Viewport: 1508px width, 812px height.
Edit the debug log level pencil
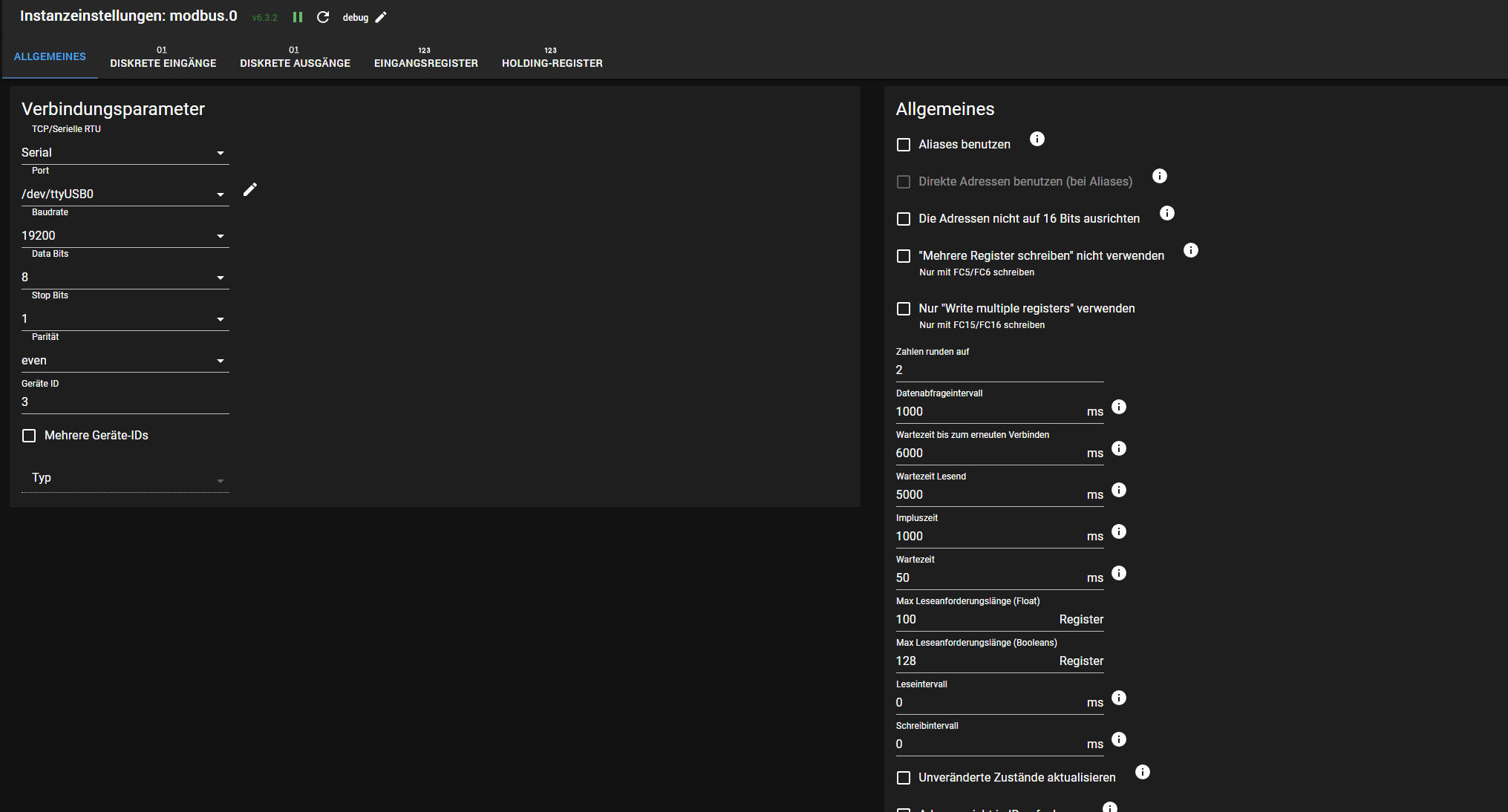(x=381, y=17)
